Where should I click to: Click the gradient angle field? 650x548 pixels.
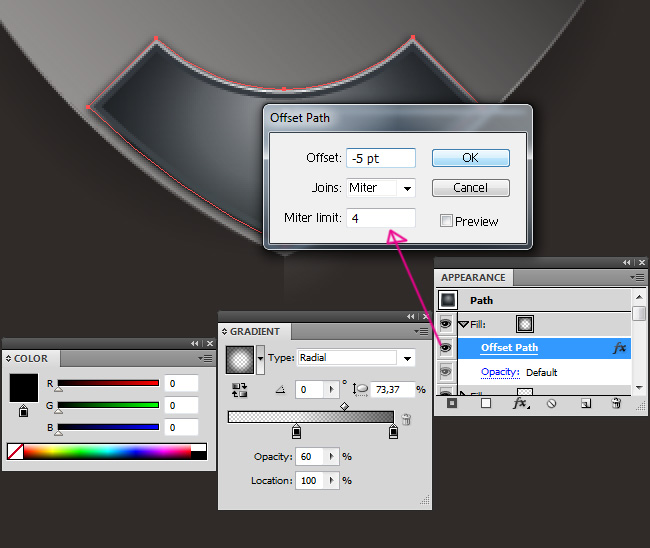[309, 390]
